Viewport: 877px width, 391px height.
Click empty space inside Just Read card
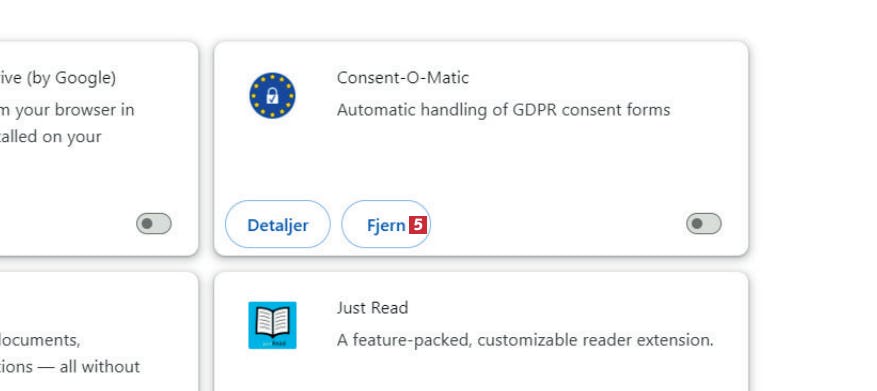pos(531,372)
